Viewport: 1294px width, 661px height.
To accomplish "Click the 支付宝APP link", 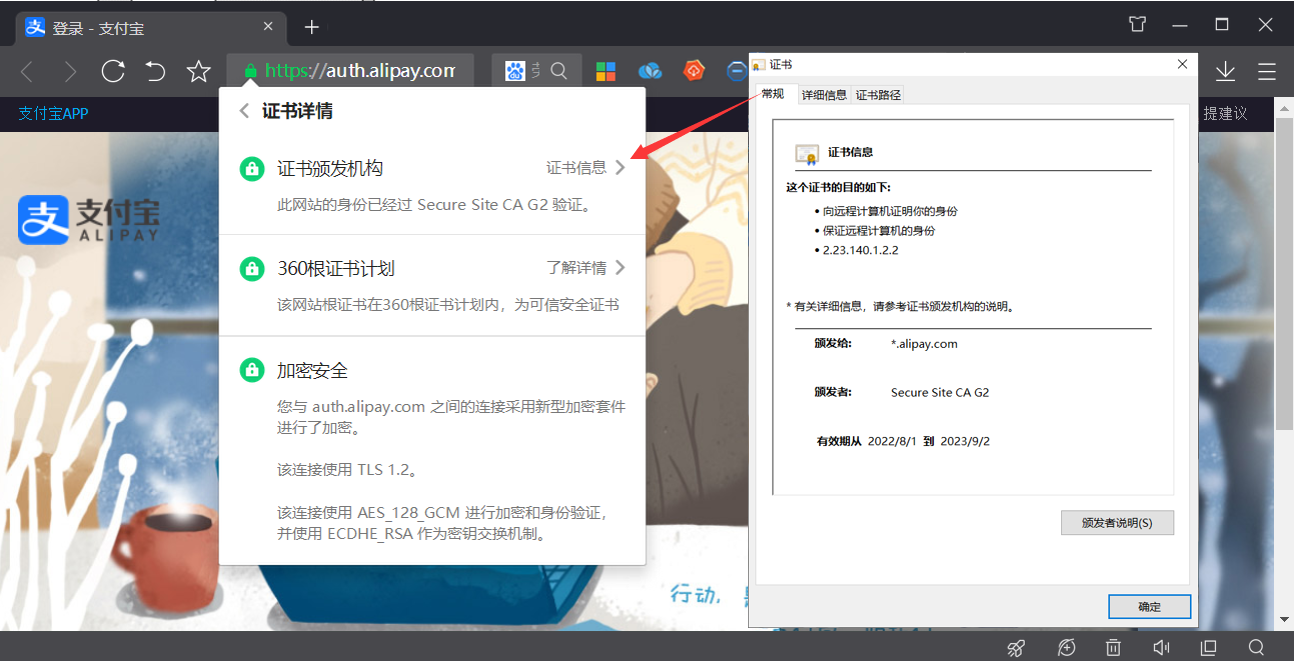I will pos(53,113).
